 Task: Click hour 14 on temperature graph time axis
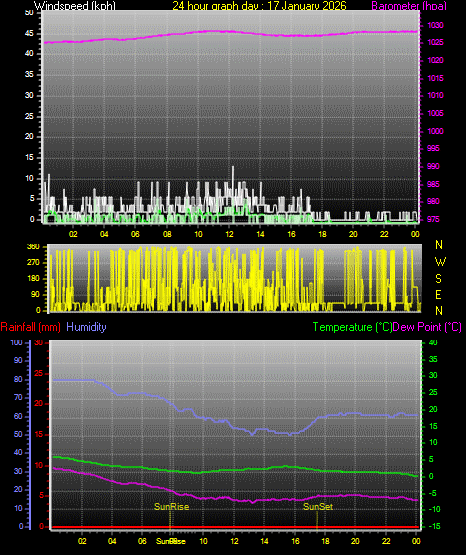pyautogui.click(x=264, y=541)
